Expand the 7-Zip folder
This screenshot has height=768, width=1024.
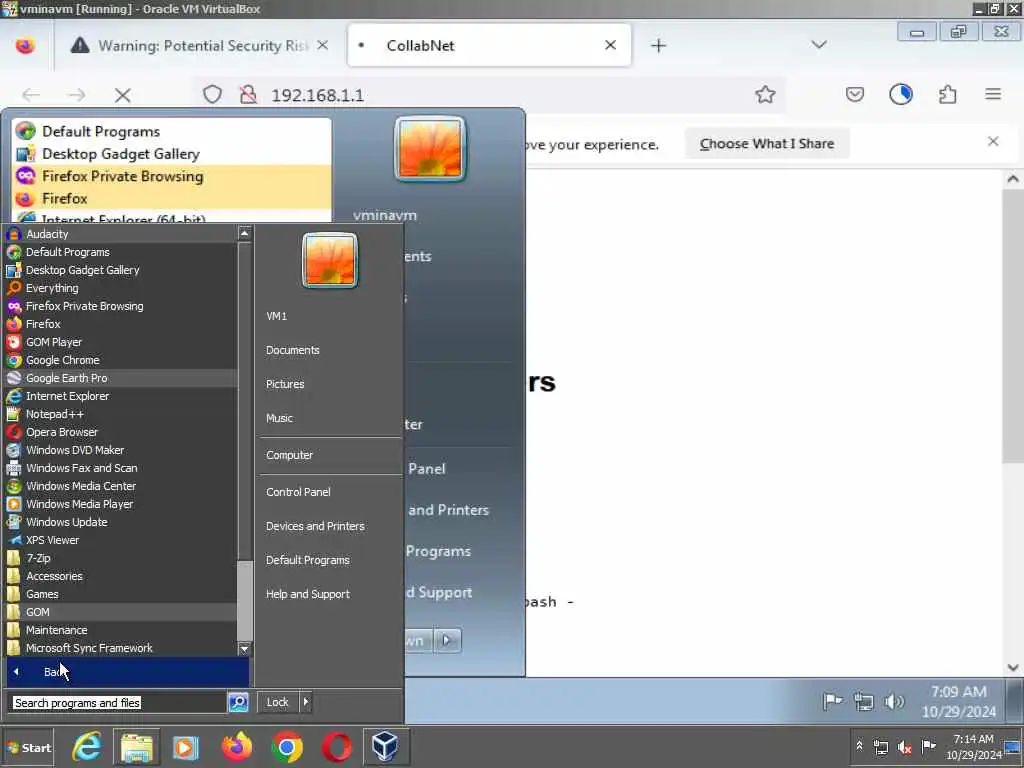[x=121, y=558]
